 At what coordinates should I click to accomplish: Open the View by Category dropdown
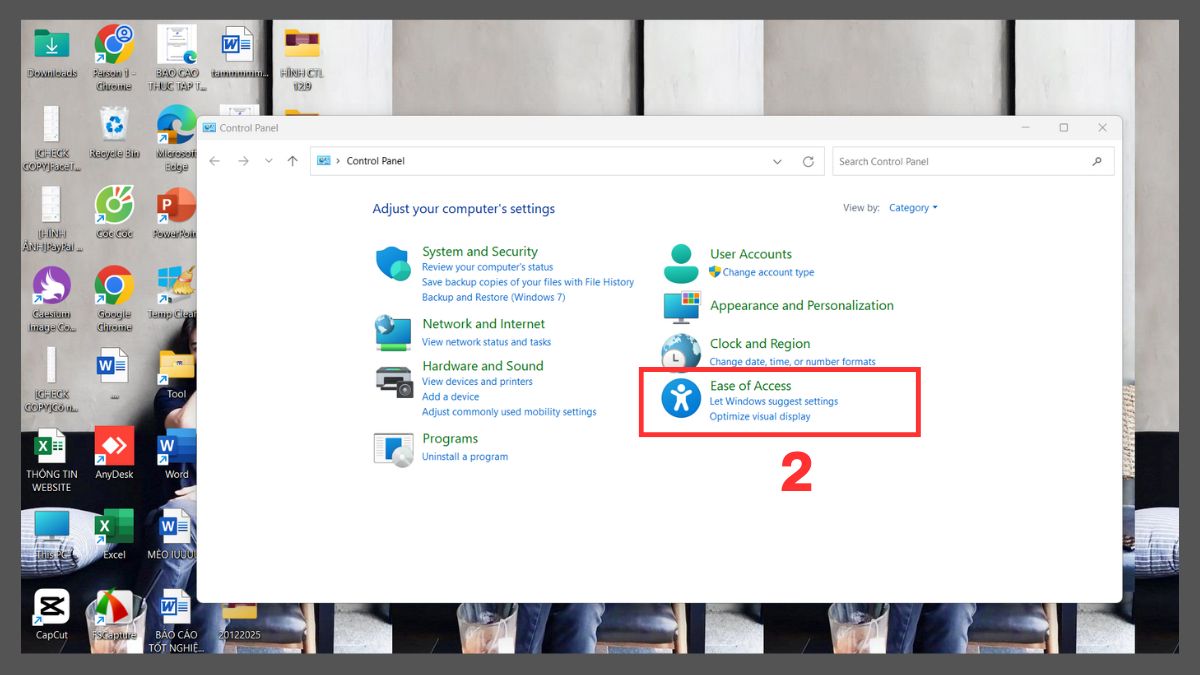913,208
